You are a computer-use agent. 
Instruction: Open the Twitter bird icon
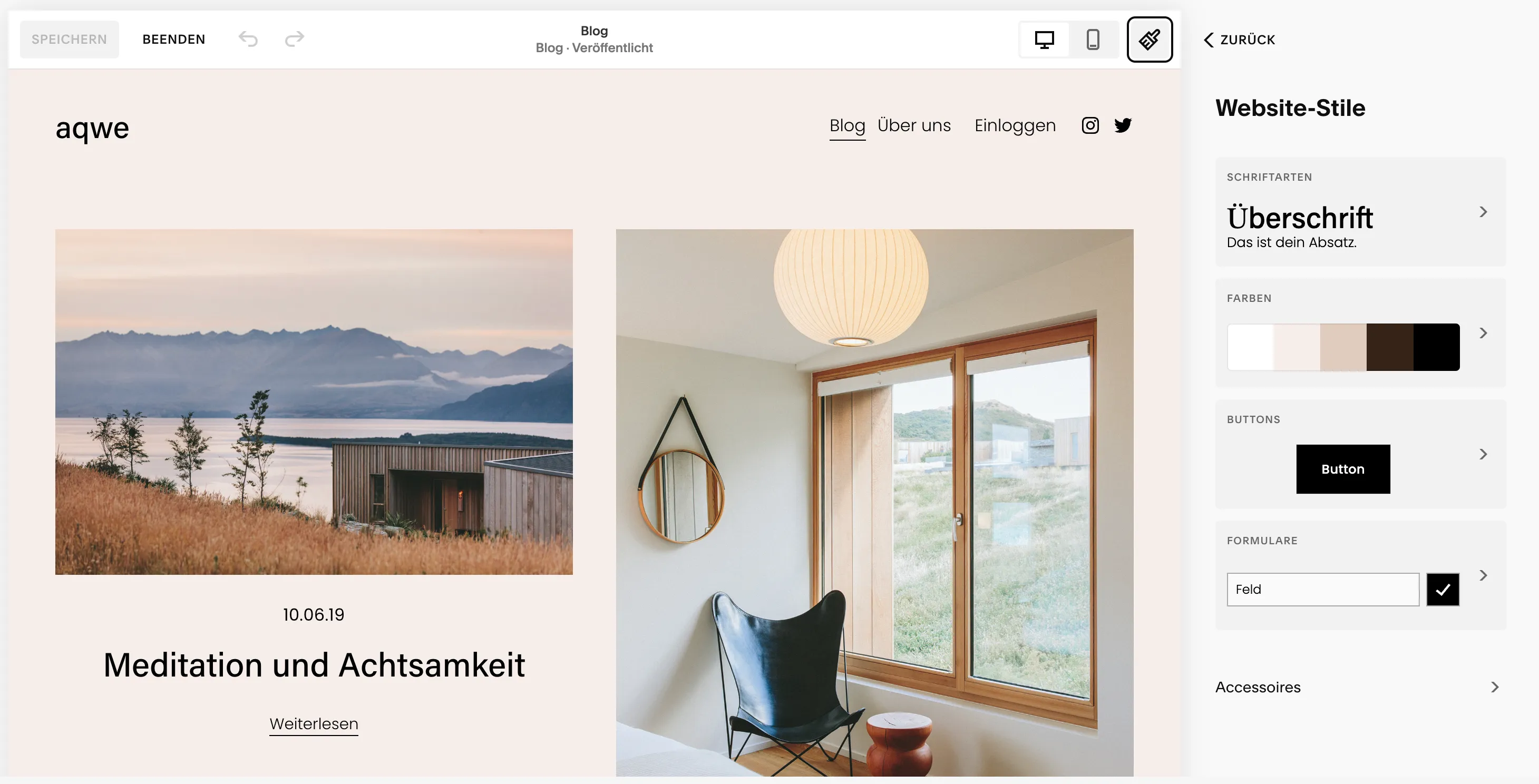1123,125
